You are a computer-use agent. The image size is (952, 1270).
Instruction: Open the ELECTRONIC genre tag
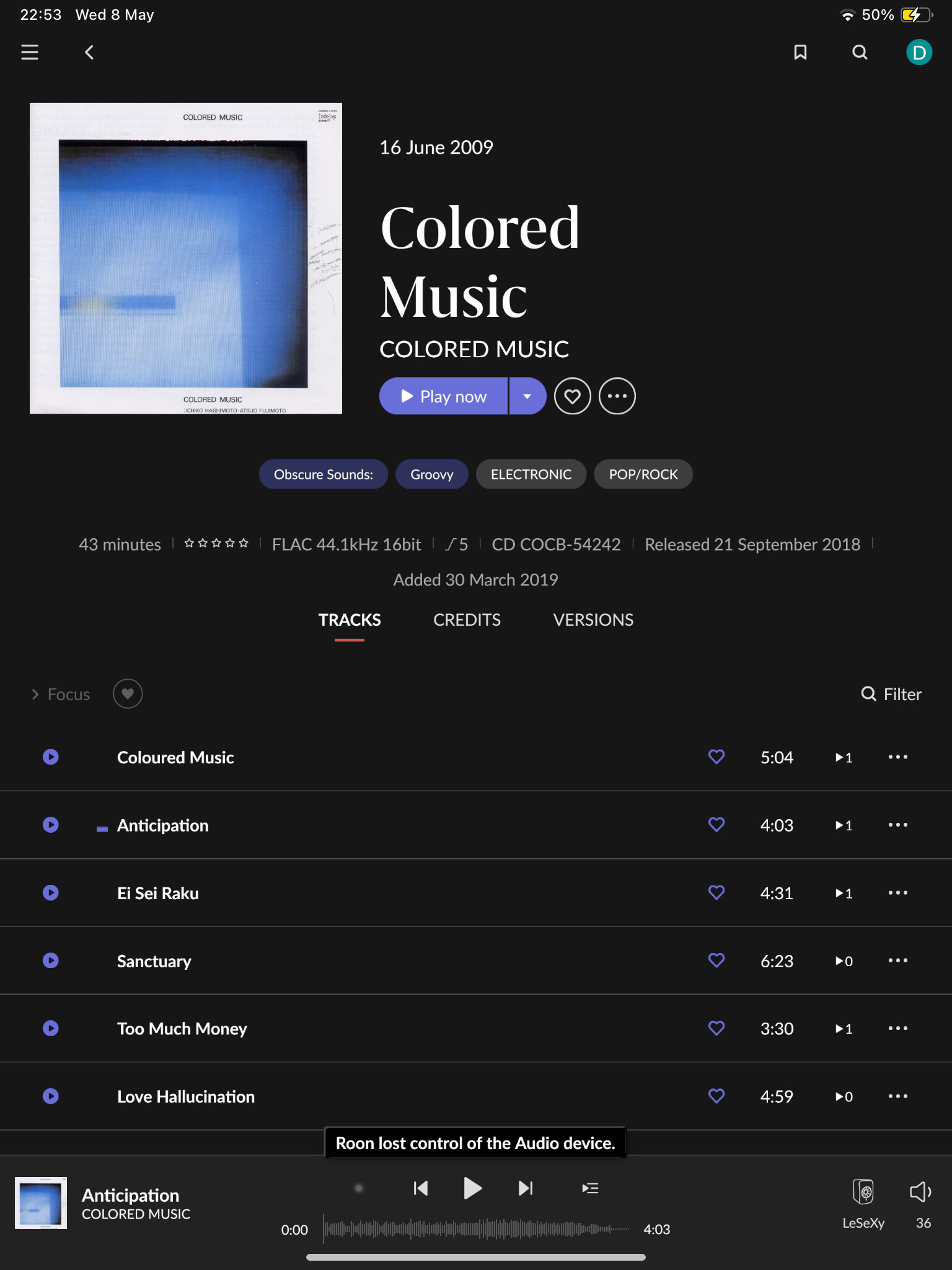[x=531, y=474]
